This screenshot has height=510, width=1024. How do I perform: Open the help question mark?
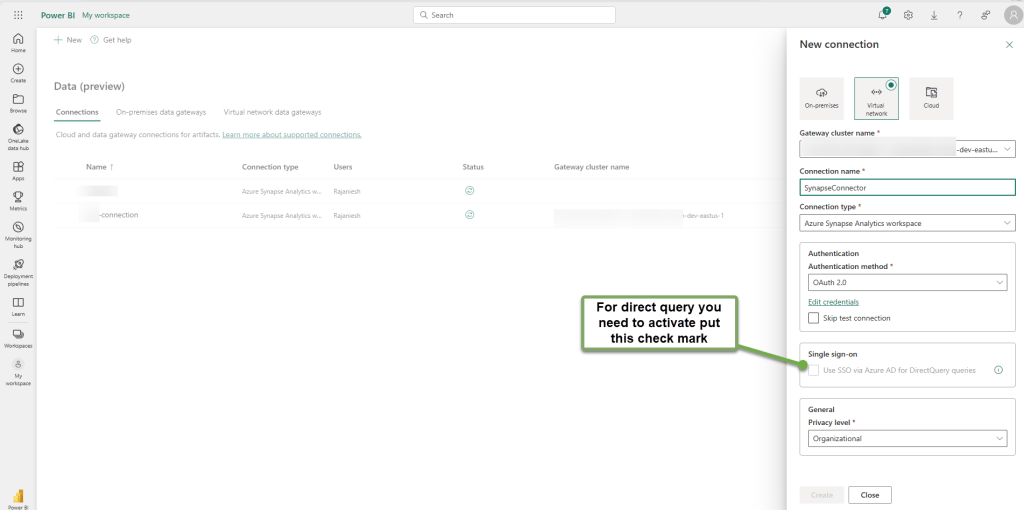coord(960,15)
